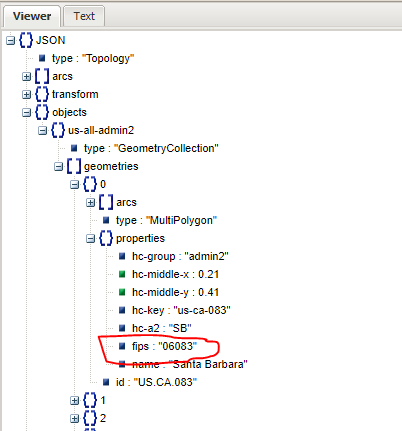Switch to the Text tab
402x431 pixels.
(x=84, y=16)
